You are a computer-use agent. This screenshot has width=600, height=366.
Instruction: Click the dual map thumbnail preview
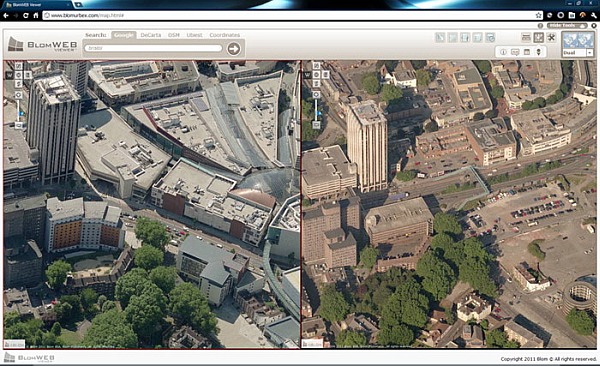578,40
